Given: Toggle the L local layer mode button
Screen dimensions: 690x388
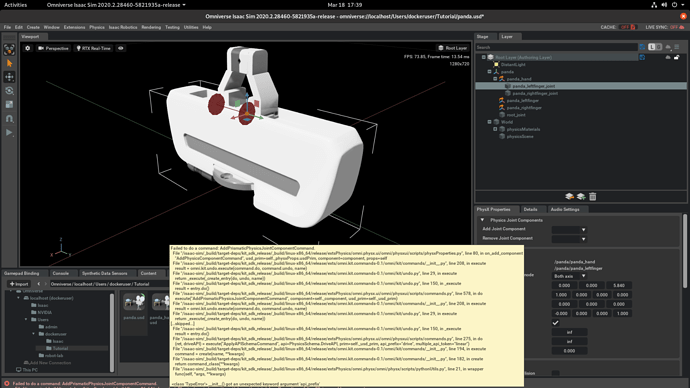Looking at the screenshot, I should coord(652,47).
